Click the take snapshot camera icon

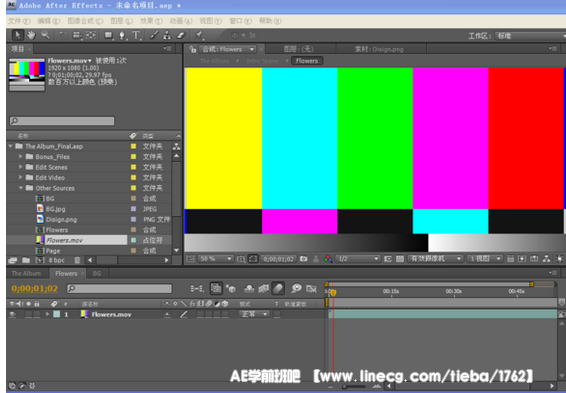point(304,259)
